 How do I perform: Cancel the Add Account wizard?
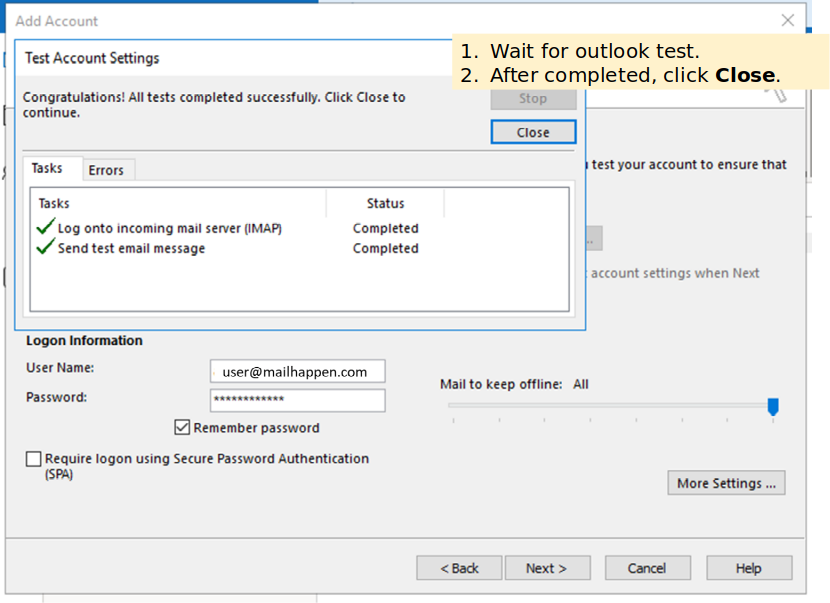click(647, 568)
